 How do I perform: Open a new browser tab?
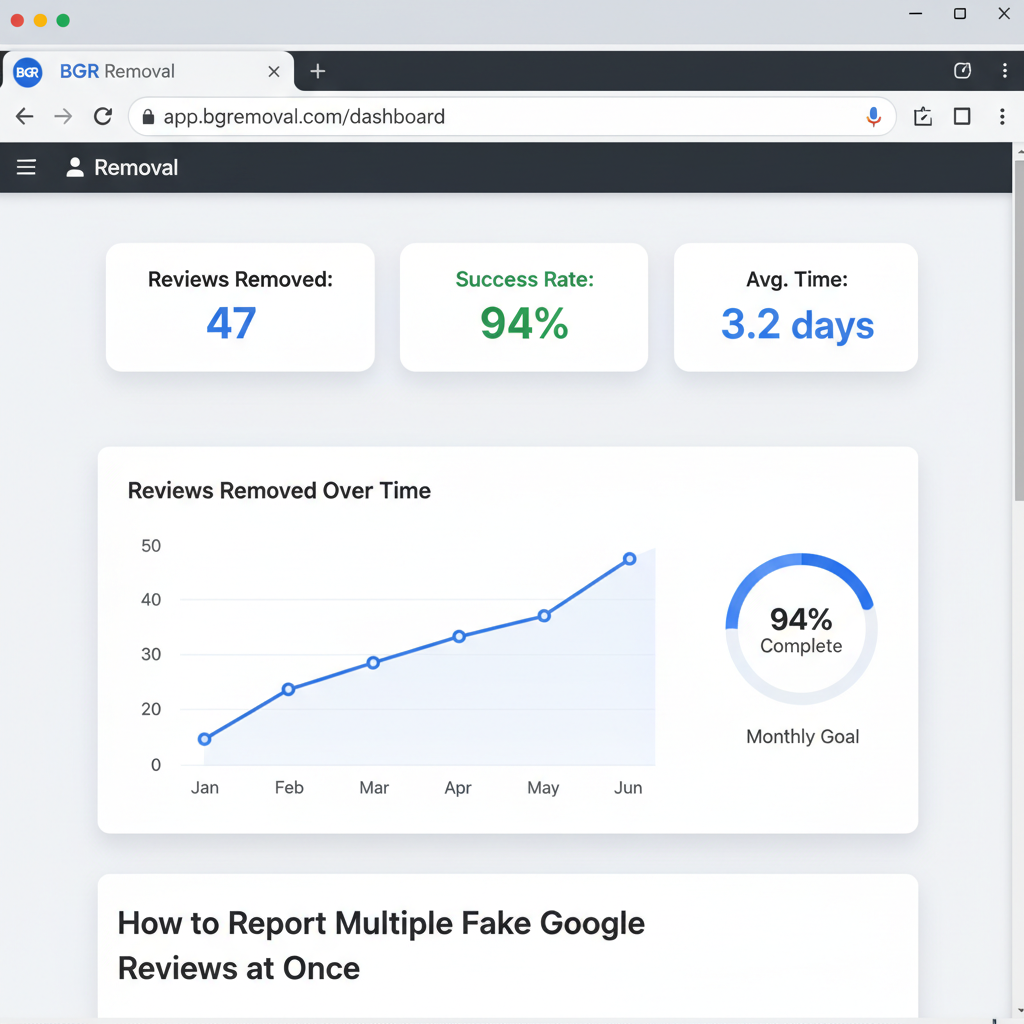pyautogui.click(x=317, y=71)
